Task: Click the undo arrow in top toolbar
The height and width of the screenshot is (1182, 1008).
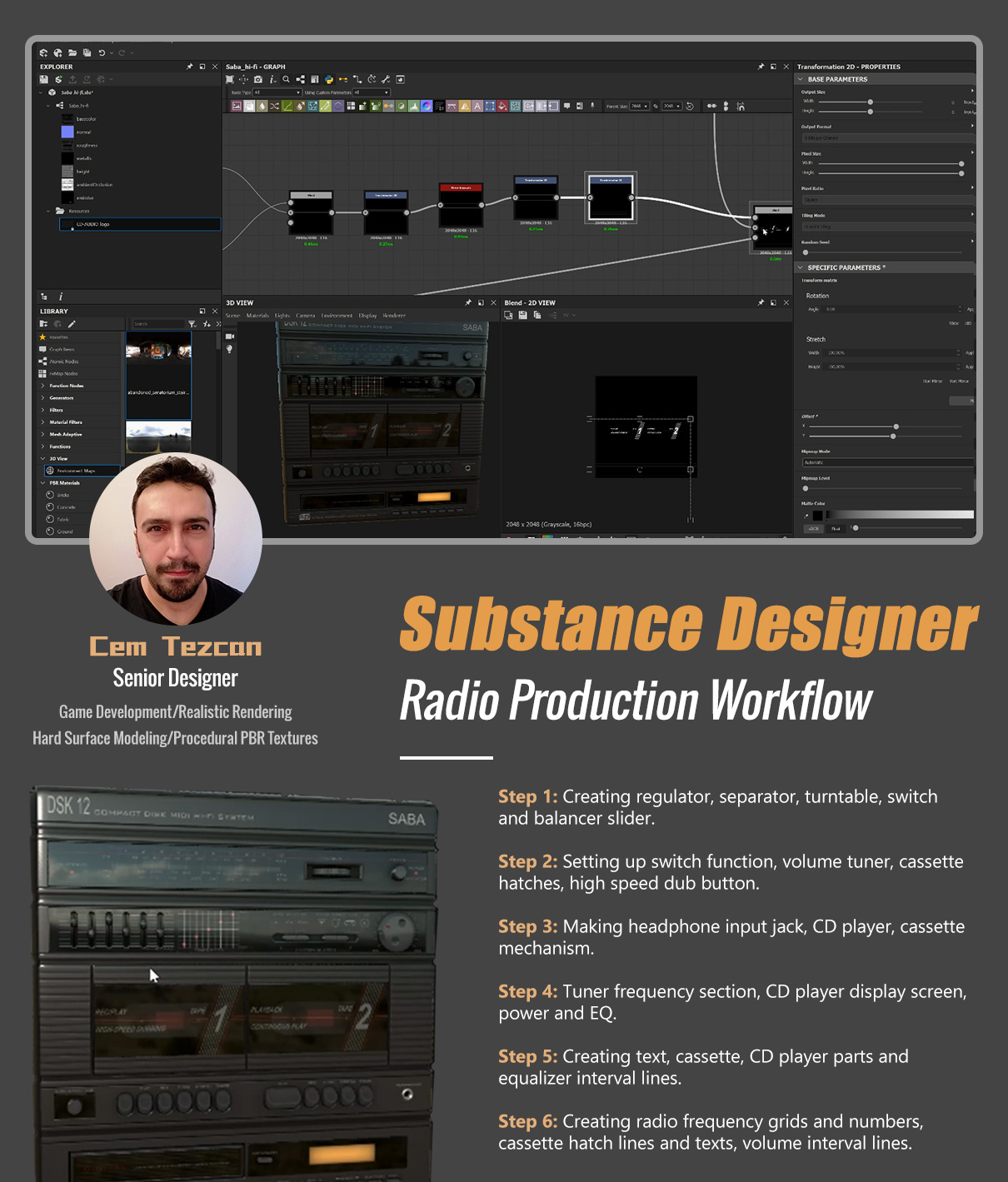Action: 102,52
